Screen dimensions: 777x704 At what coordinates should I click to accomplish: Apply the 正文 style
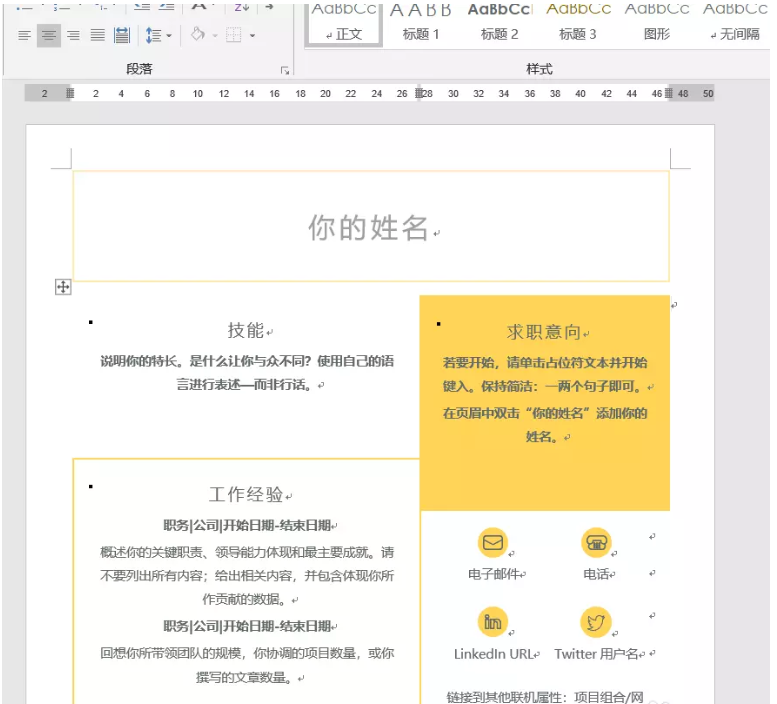[344, 23]
